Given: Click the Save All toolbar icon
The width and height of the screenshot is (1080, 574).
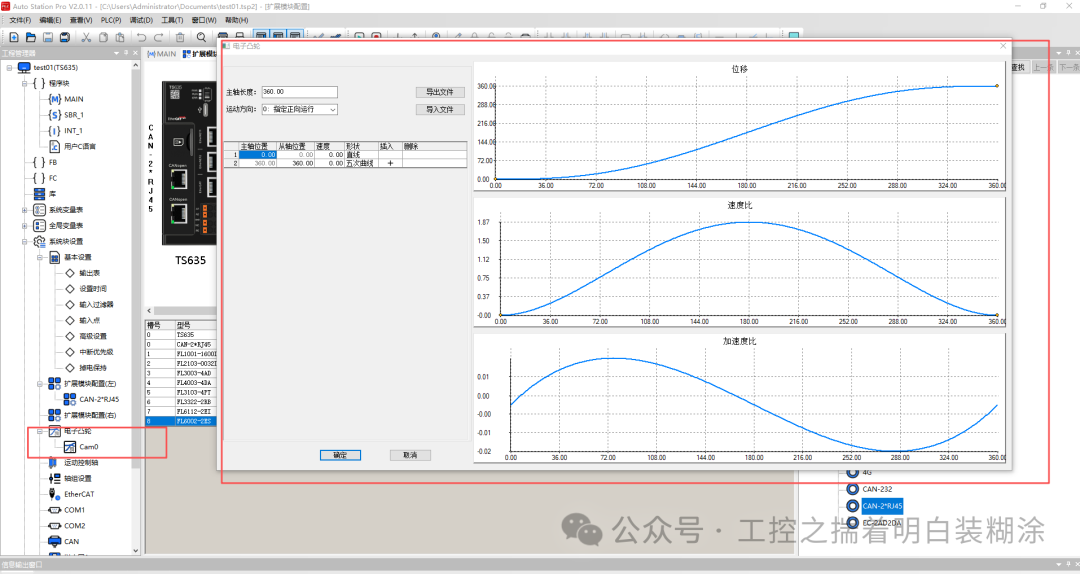Looking at the screenshot, I should pos(65,37).
